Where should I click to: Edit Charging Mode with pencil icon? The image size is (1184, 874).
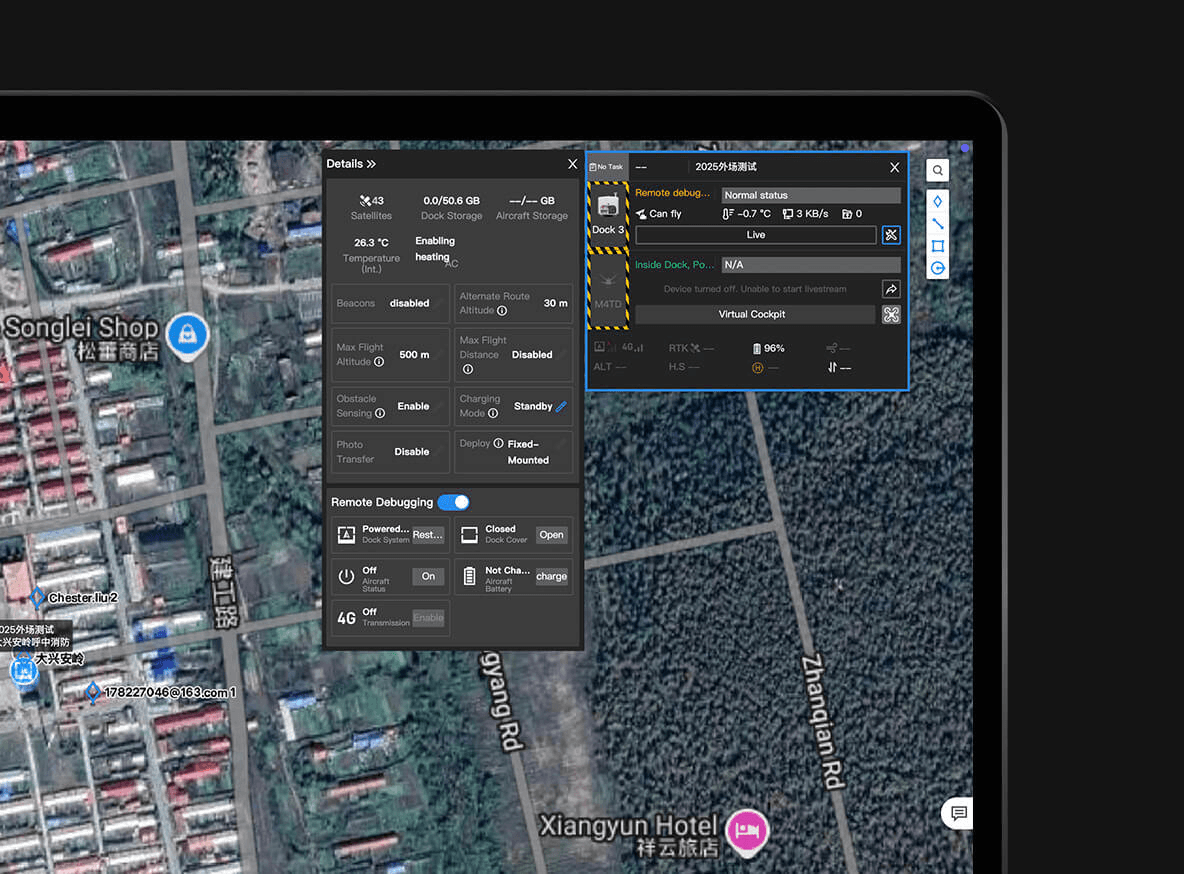pos(561,406)
